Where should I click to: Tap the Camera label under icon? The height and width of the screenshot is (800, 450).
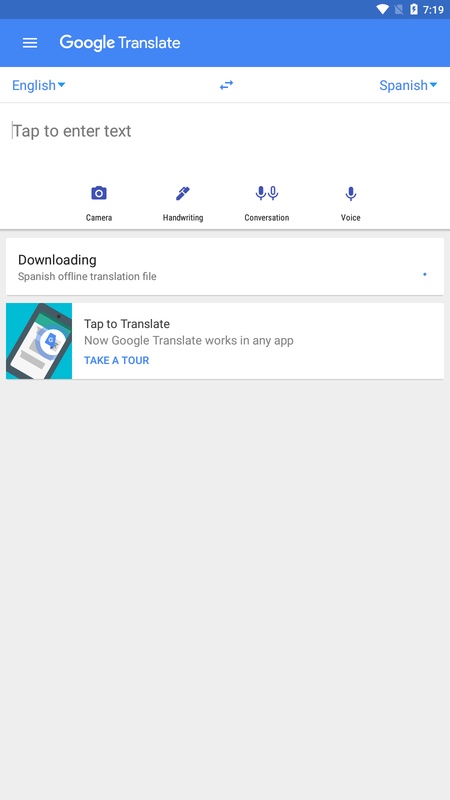(x=98, y=218)
